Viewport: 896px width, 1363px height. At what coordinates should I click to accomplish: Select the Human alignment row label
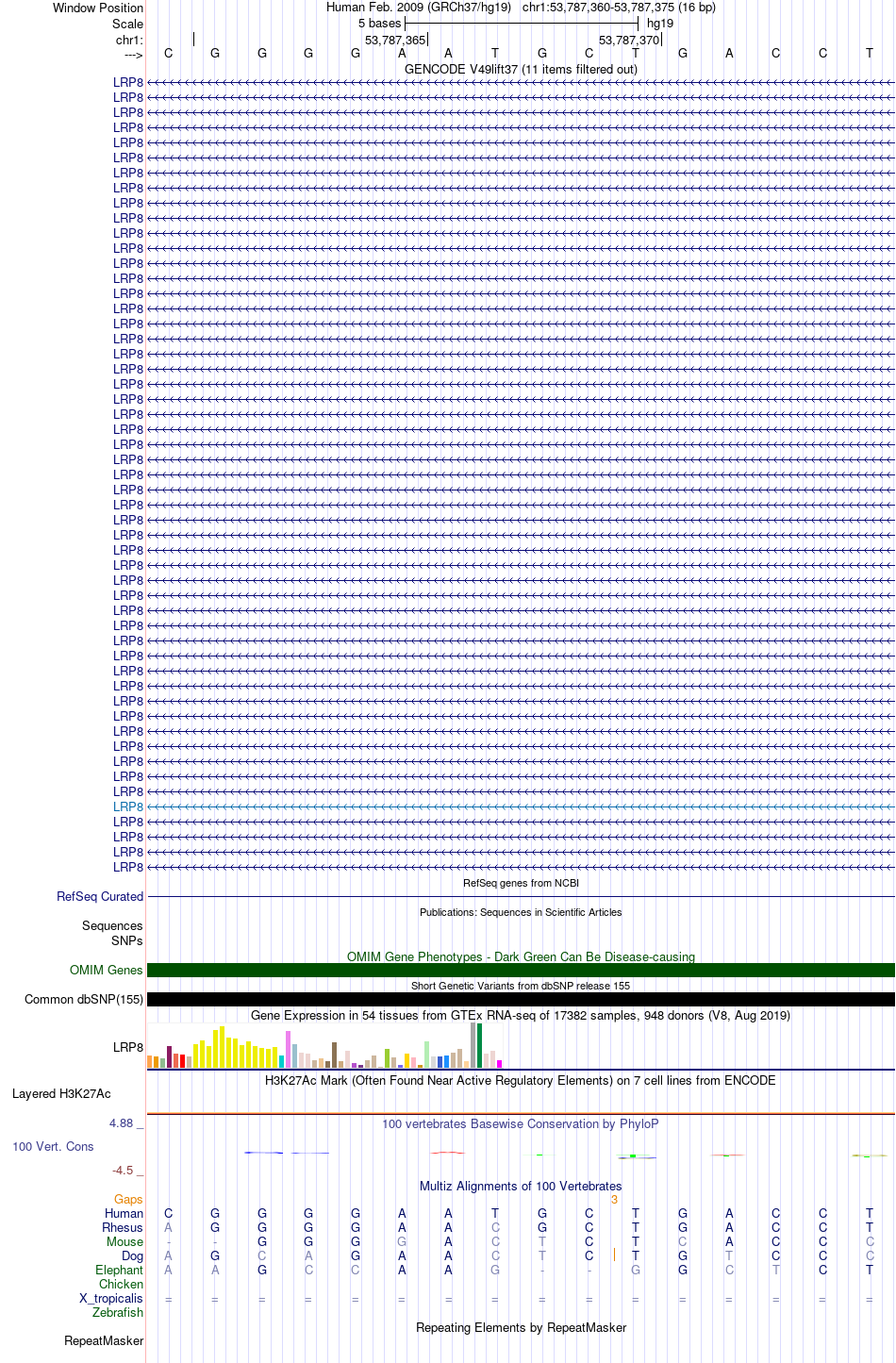pos(124,1213)
